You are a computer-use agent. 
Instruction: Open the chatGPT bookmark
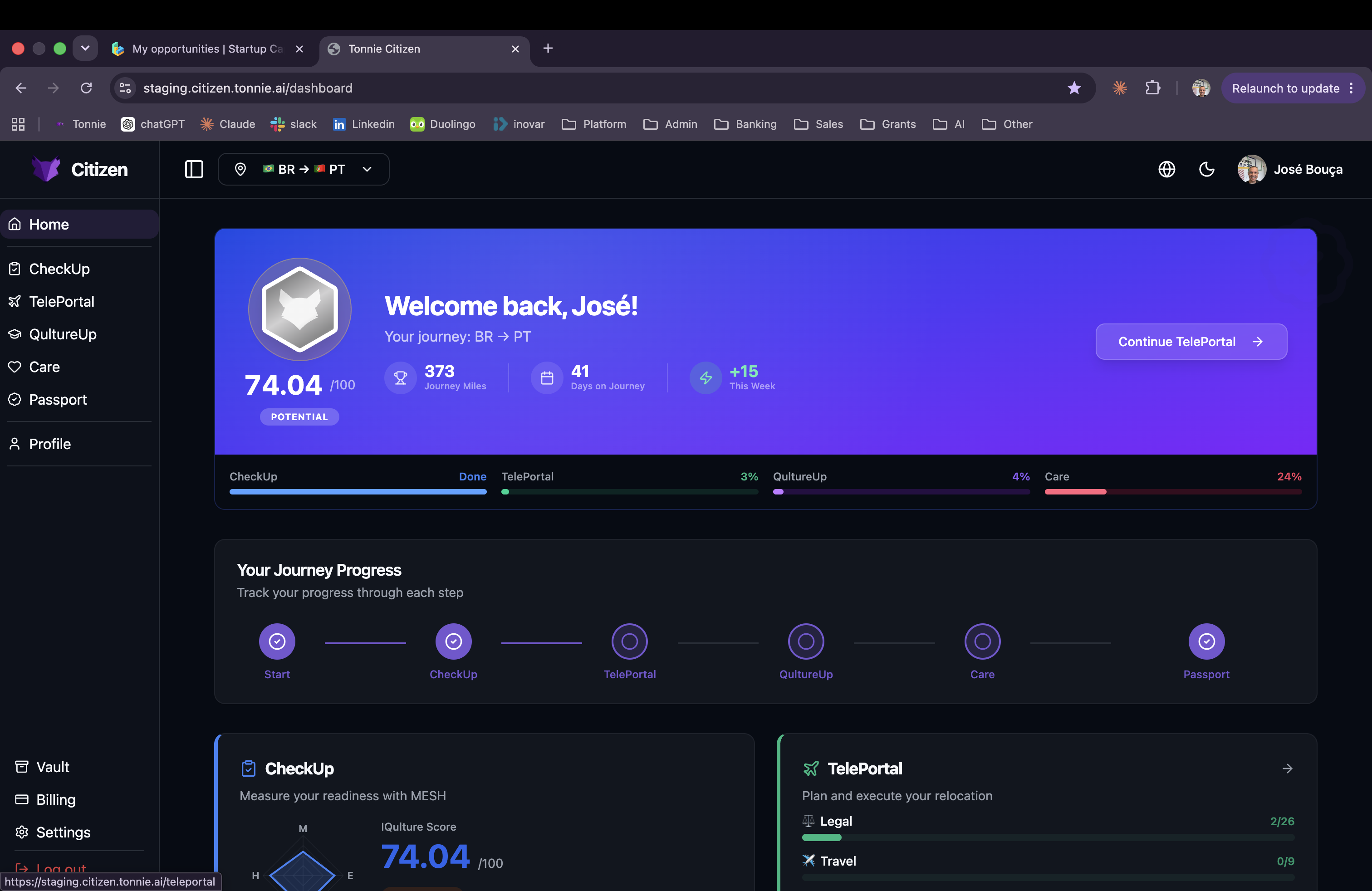pyautogui.click(x=153, y=124)
